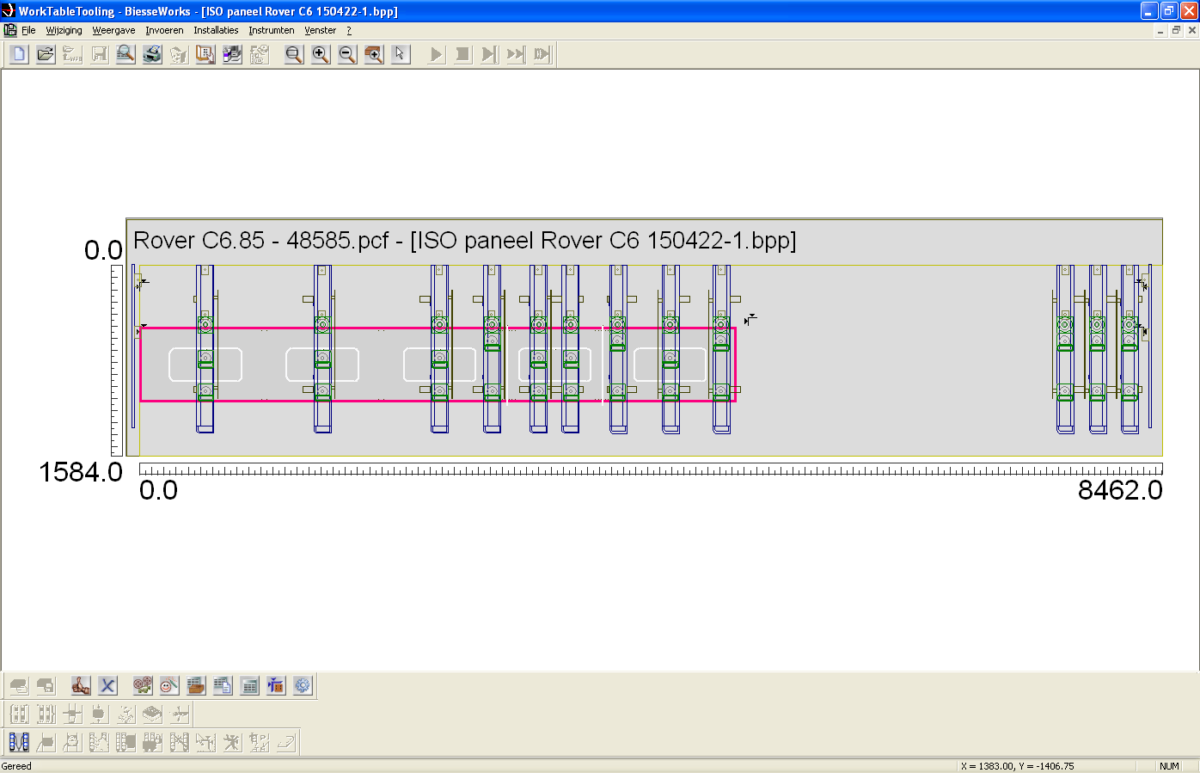Click the fast-forward simulation button

515,54
